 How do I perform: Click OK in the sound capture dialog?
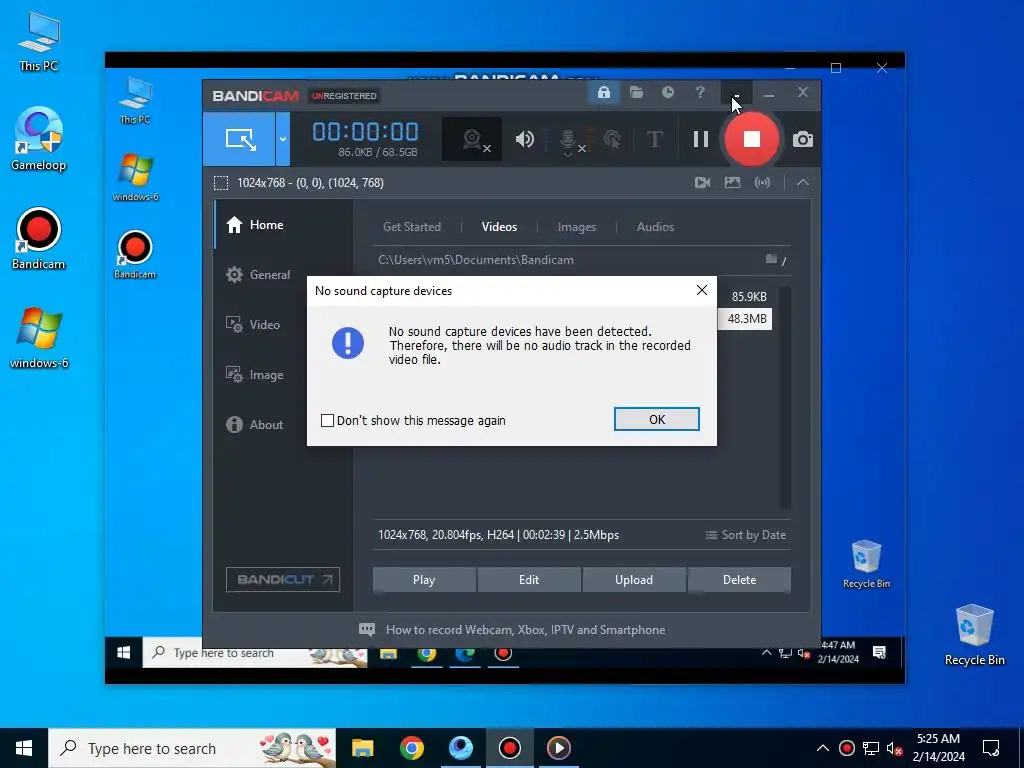pyautogui.click(x=656, y=419)
